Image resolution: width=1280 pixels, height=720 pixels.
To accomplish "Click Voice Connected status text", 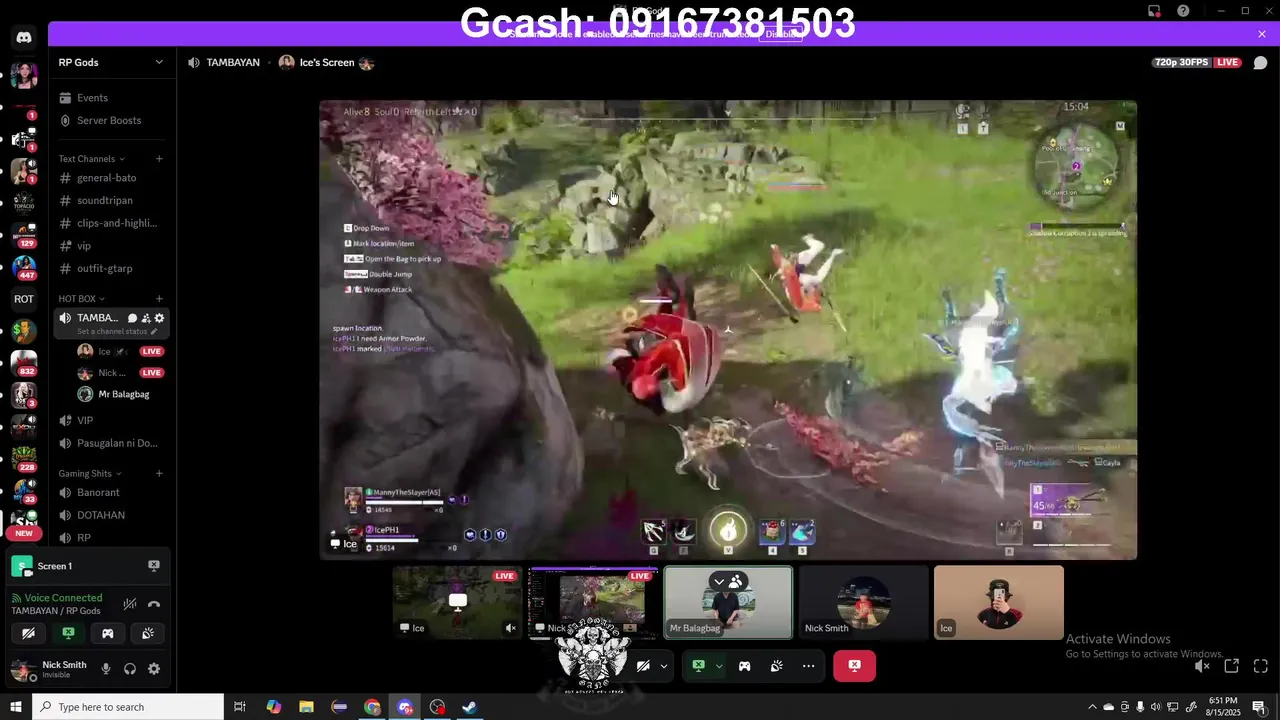I will pos(63,598).
